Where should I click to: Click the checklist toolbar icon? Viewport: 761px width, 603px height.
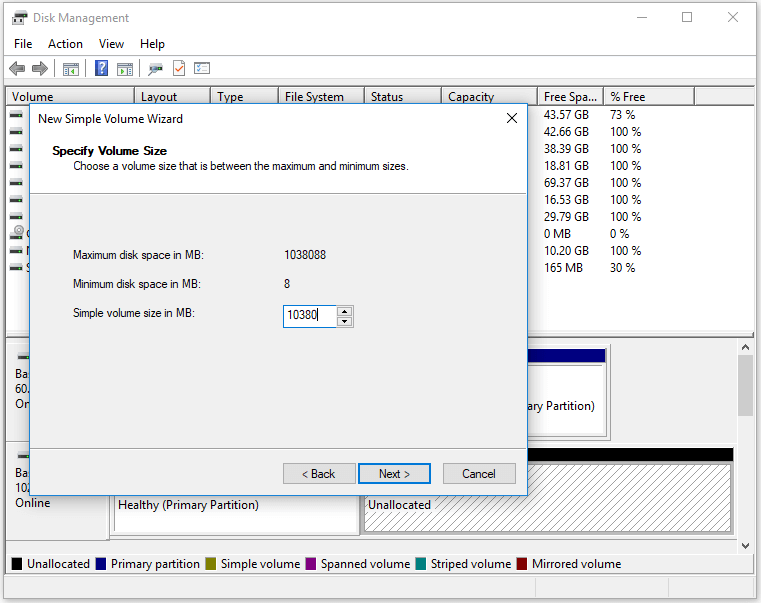202,69
